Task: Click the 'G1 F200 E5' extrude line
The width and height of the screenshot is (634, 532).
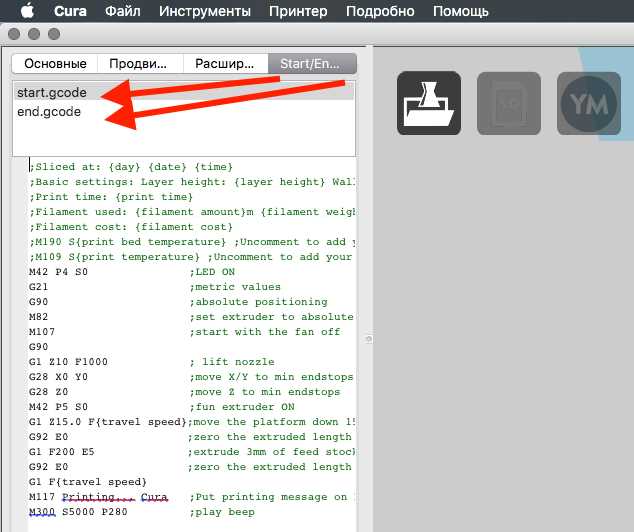Action: 192,452
